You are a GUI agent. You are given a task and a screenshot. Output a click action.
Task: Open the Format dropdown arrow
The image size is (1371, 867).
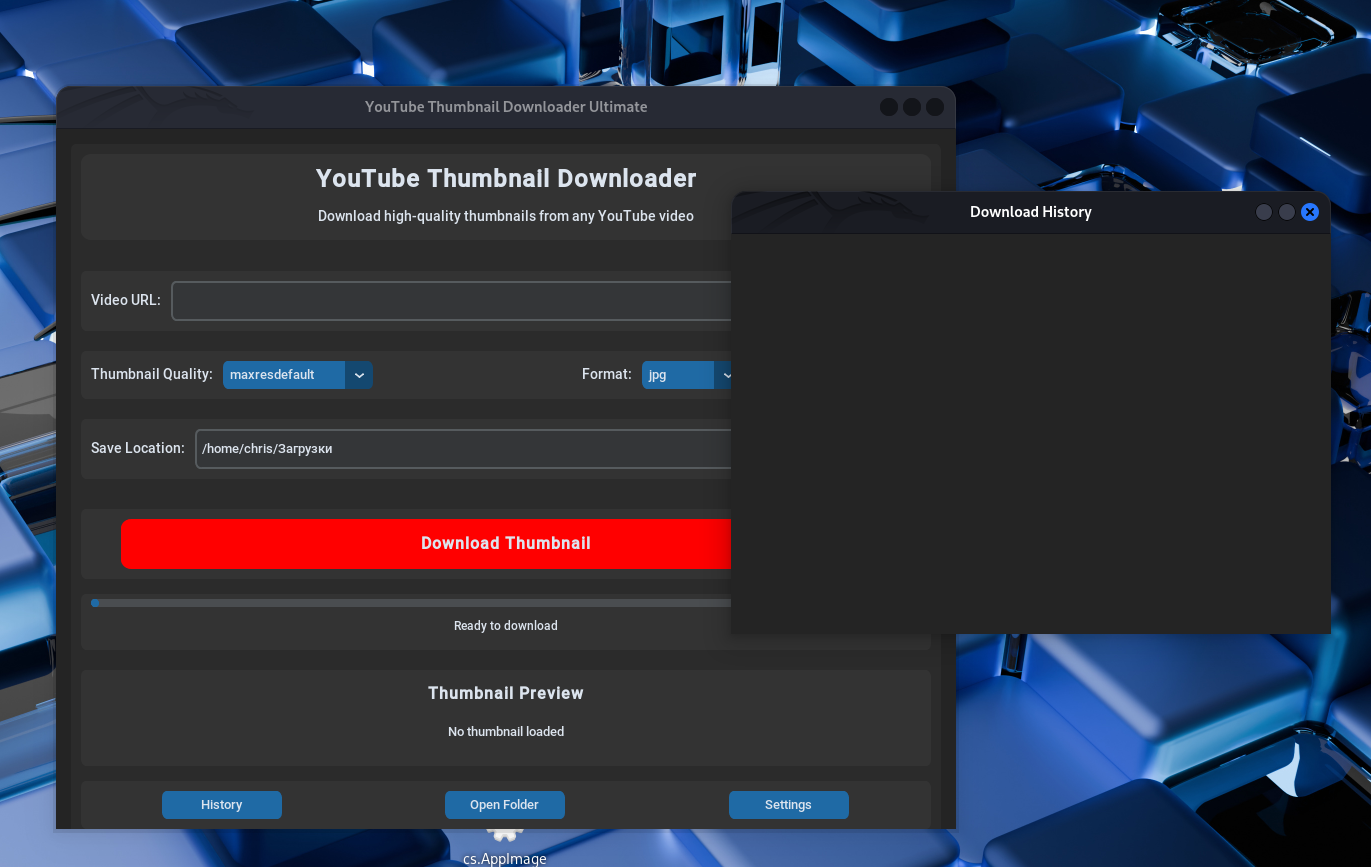click(725, 375)
